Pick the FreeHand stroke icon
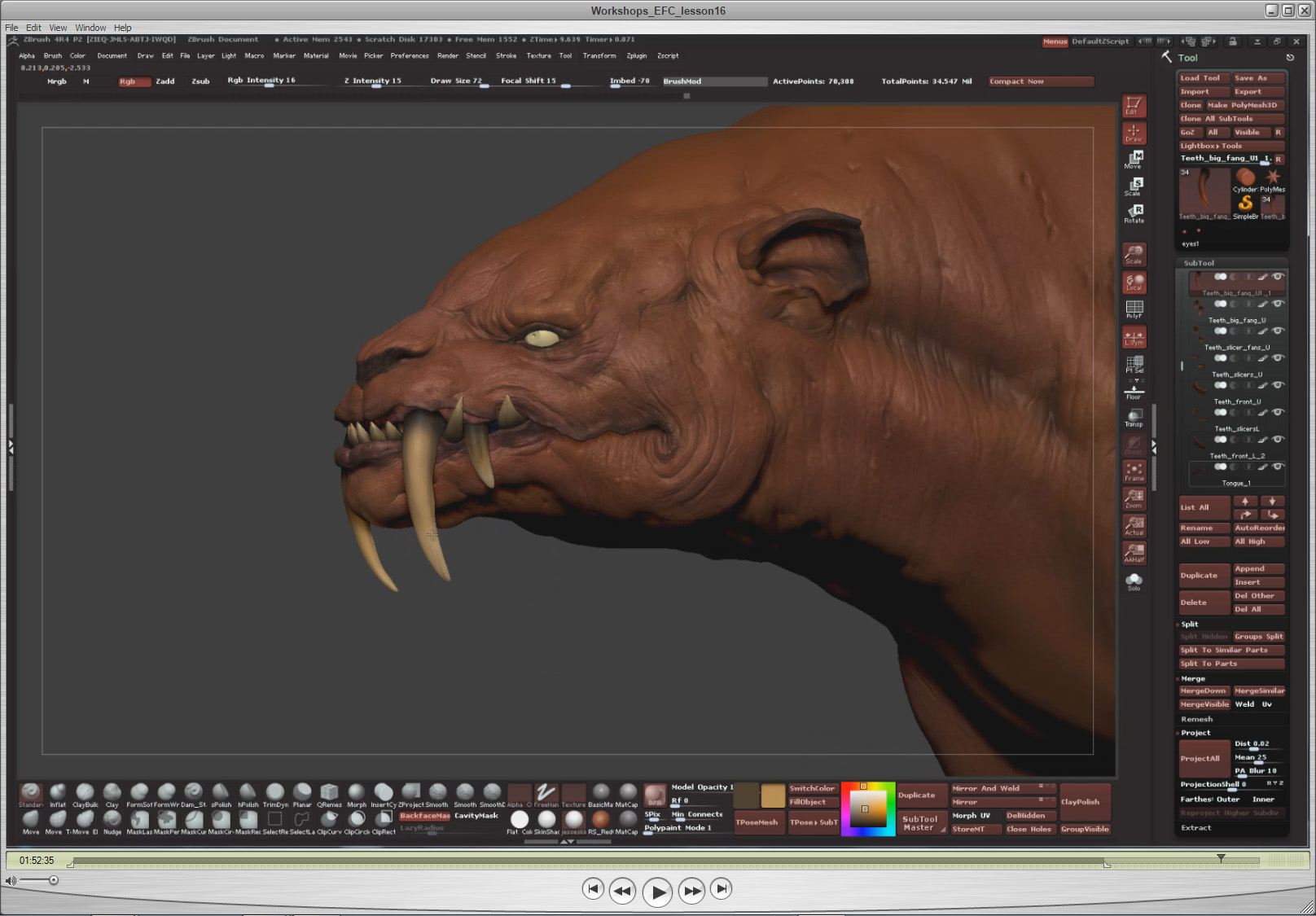 [x=546, y=794]
